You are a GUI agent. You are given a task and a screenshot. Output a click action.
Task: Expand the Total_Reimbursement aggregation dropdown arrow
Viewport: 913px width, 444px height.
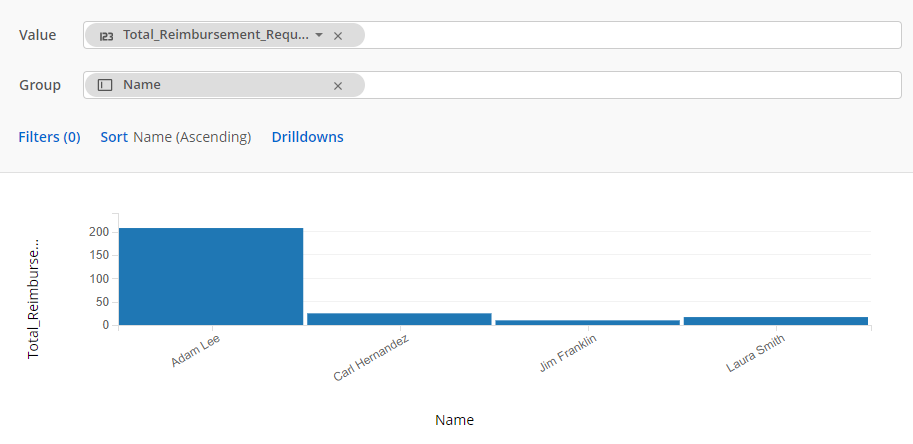319,35
